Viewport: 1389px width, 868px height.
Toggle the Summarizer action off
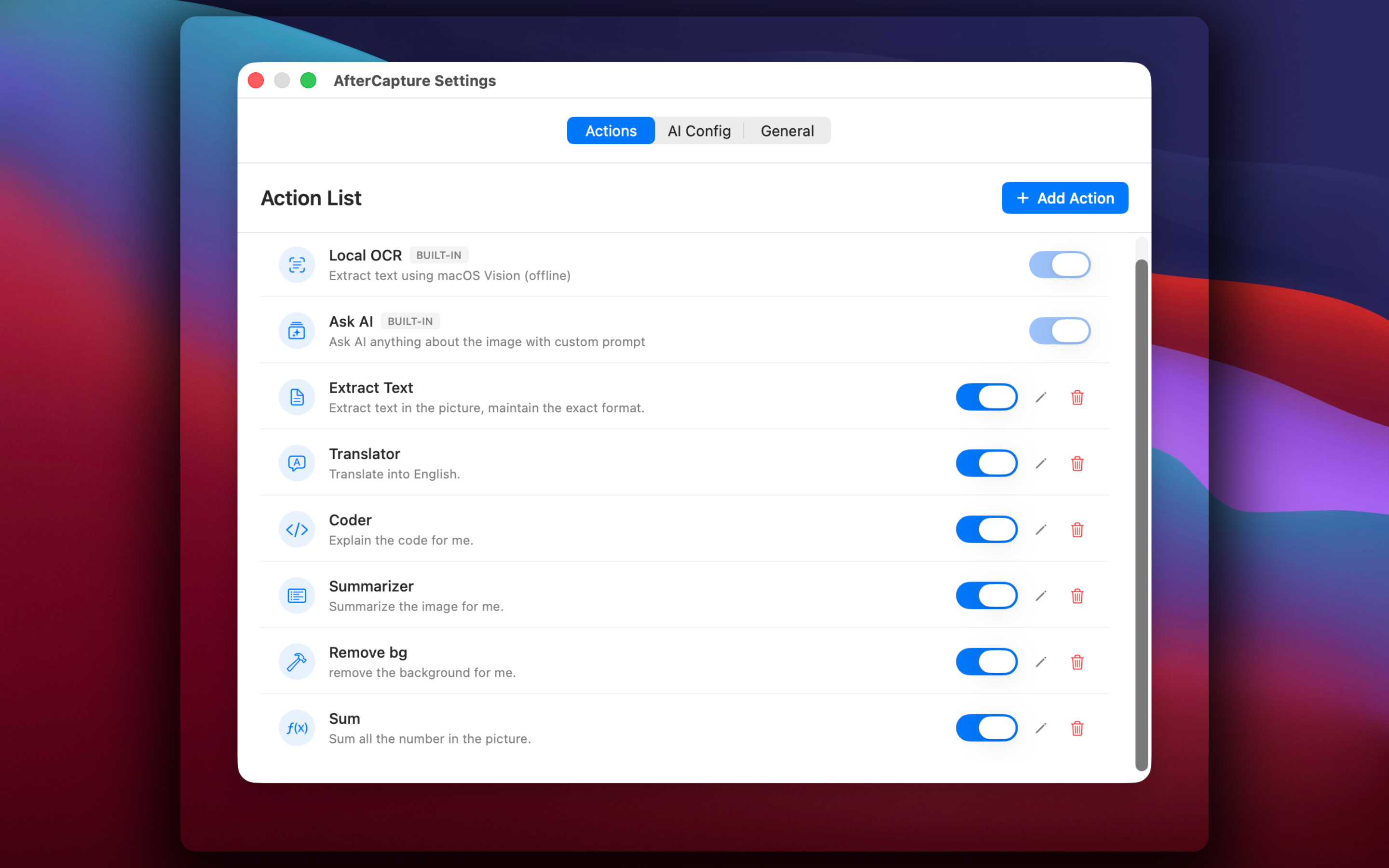click(986, 596)
